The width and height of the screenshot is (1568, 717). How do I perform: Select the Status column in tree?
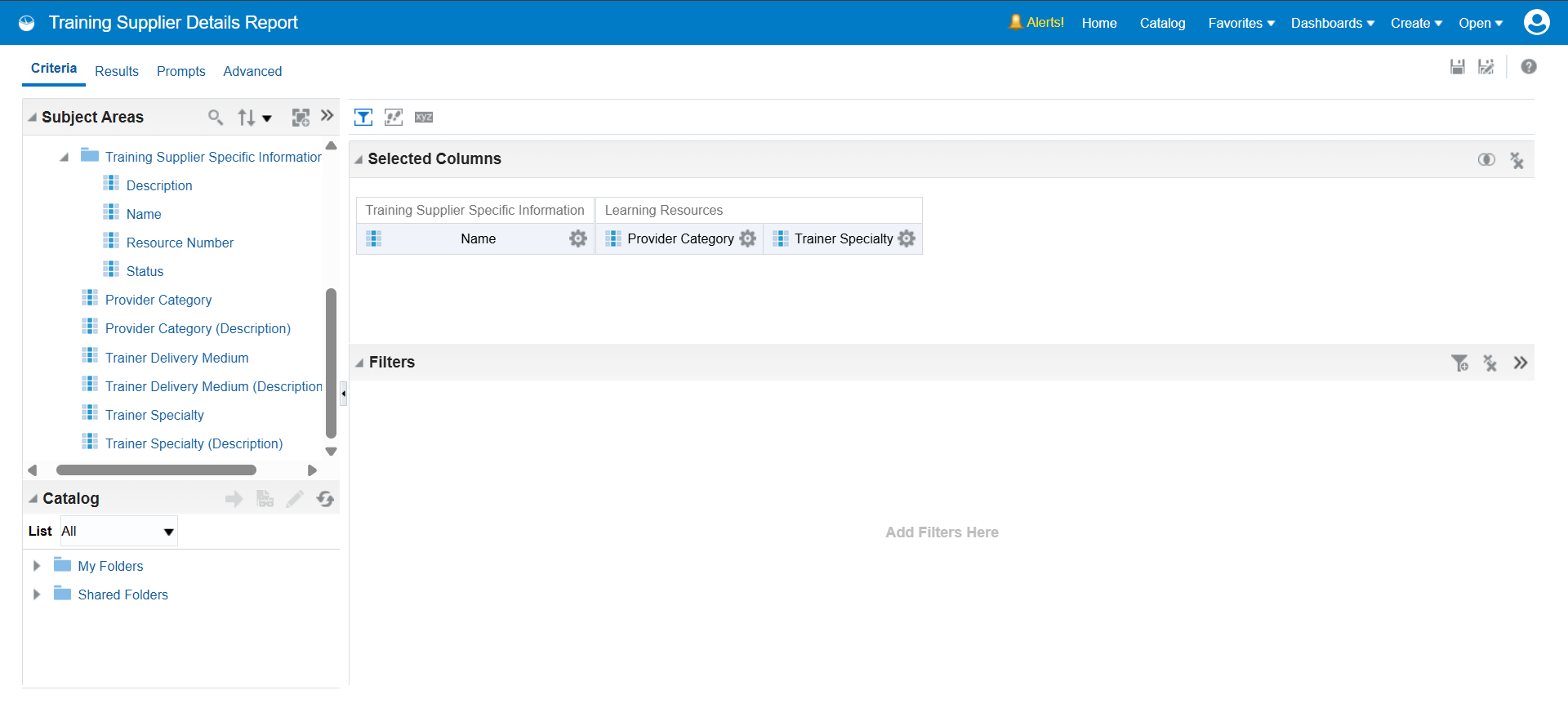[145, 271]
